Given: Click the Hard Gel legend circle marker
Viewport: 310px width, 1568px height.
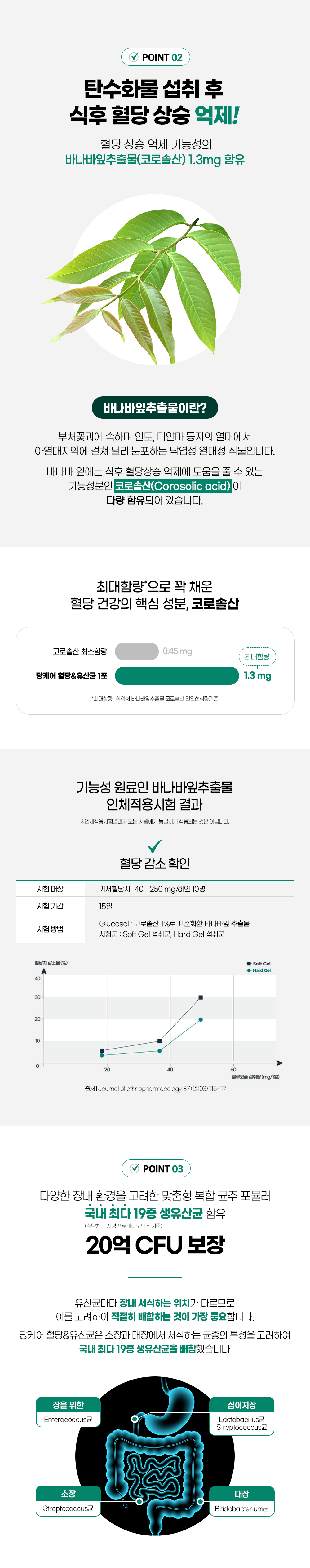Looking at the screenshot, I should (x=249, y=970).
